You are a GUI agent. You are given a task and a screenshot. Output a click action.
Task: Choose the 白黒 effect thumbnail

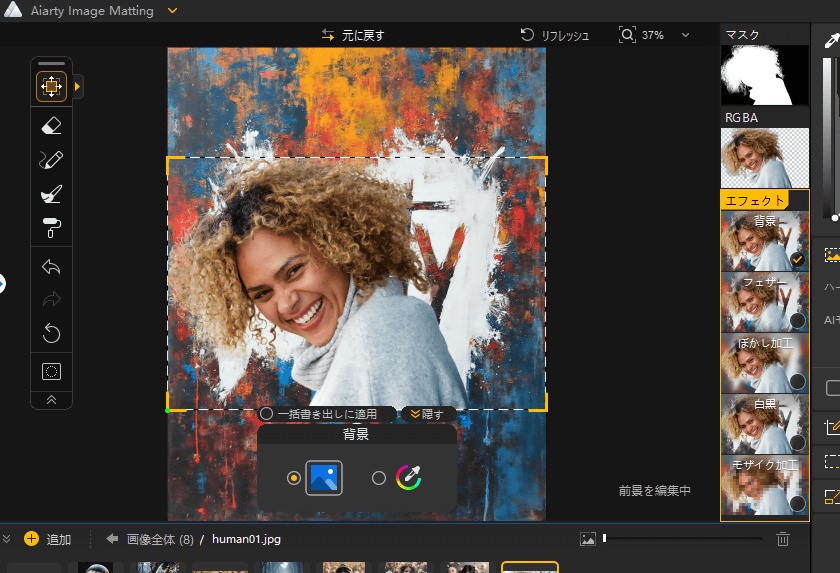765,424
